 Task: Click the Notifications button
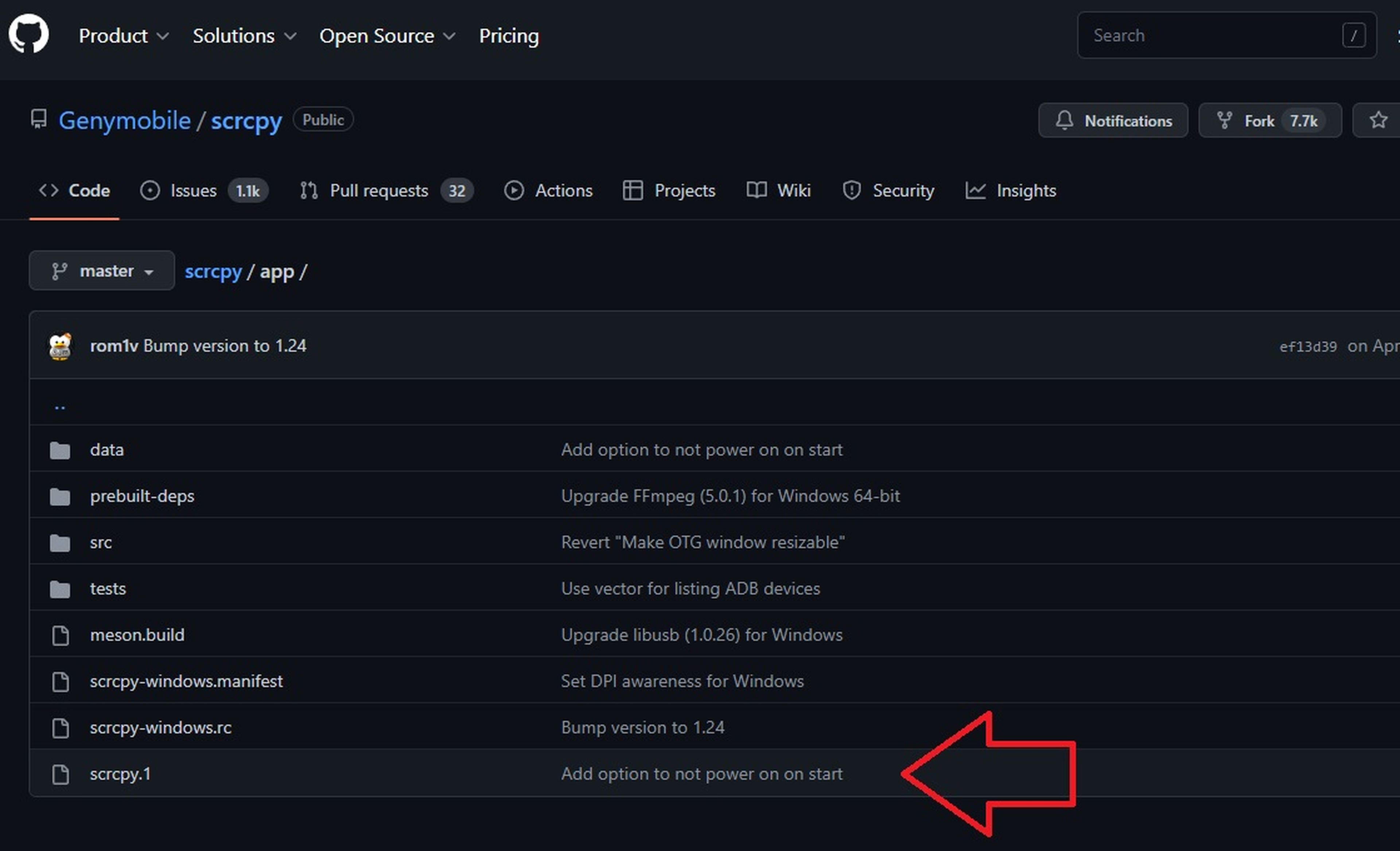(x=1112, y=120)
